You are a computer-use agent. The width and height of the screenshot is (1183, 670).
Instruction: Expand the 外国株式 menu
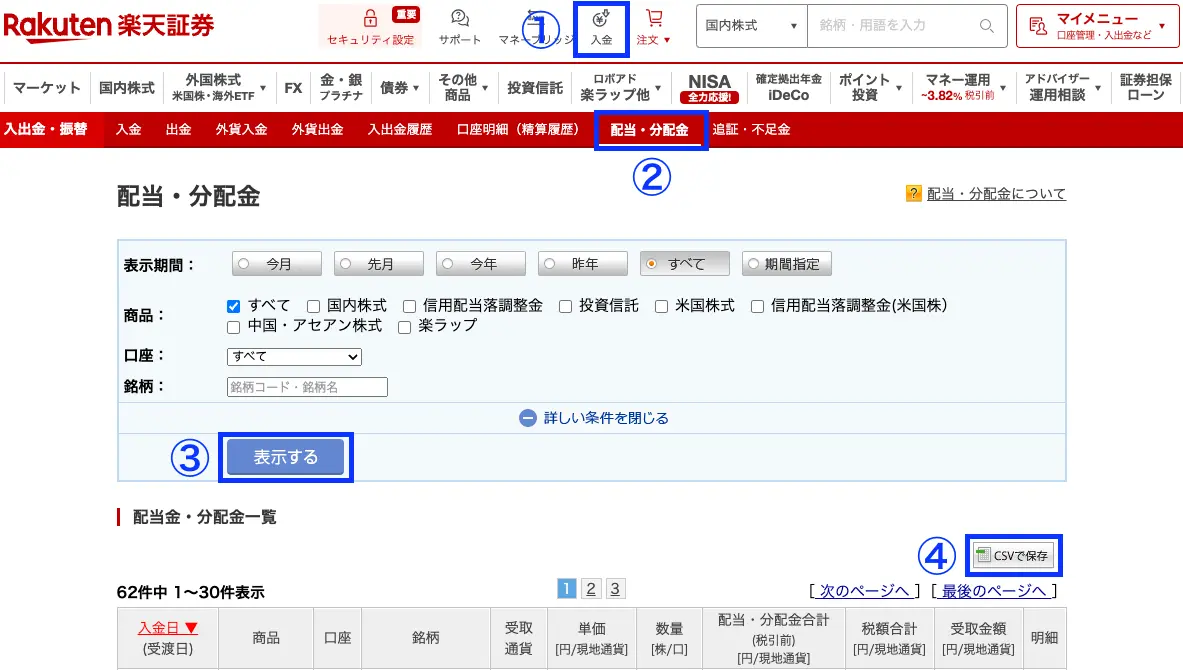(x=220, y=88)
